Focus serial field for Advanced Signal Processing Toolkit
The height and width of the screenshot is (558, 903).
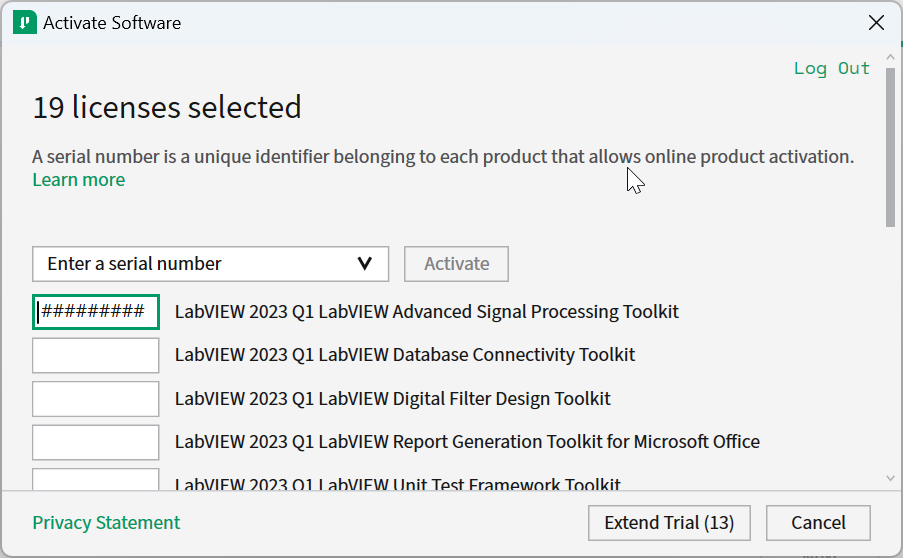pyautogui.click(x=96, y=312)
